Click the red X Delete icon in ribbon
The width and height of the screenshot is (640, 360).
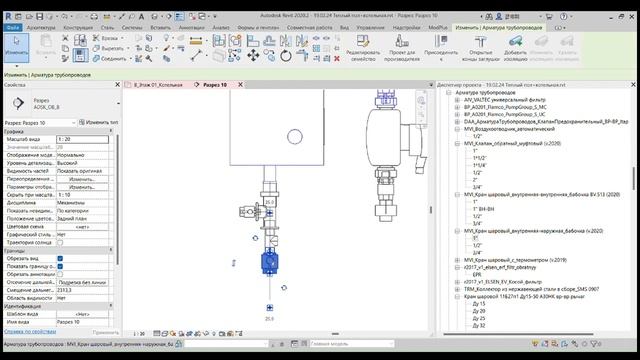pos(337,59)
